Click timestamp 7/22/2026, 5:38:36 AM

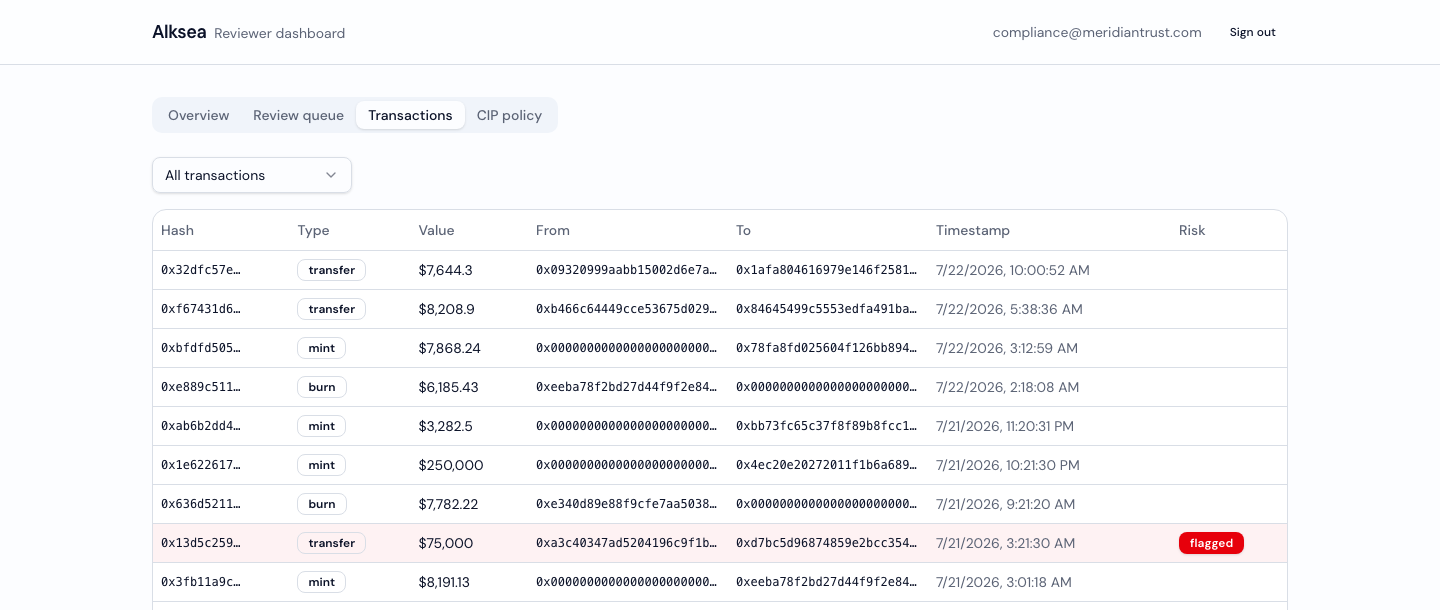click(x=1009, y=309)
